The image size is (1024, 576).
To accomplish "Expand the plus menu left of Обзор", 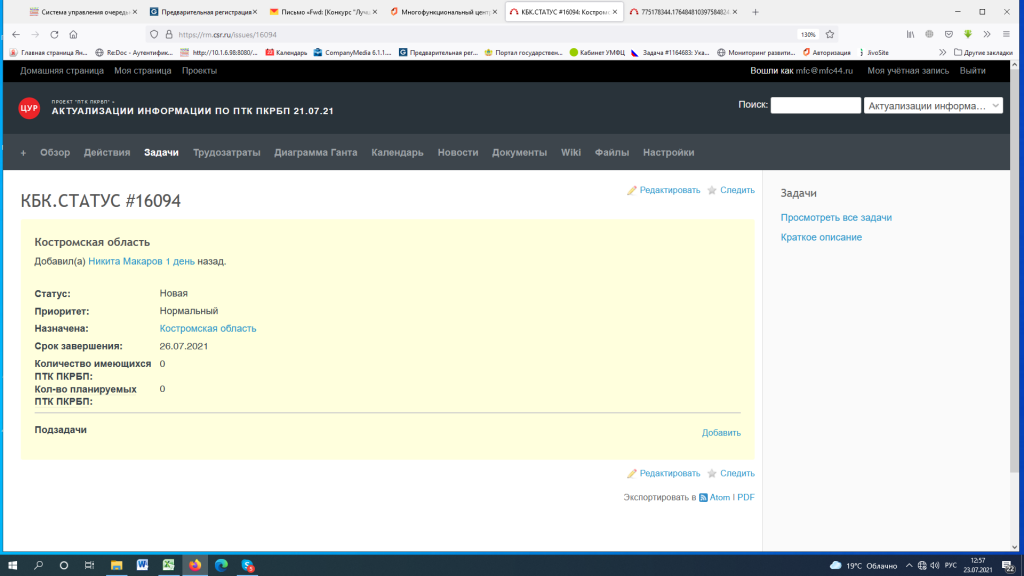I will 23,153.
